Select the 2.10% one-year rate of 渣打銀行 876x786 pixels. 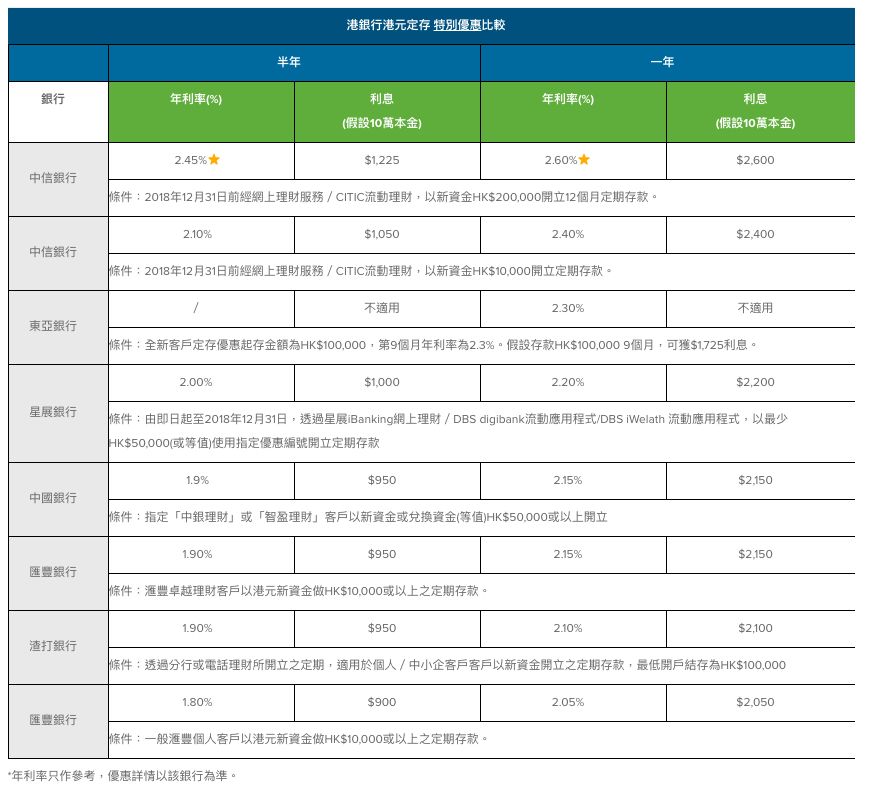pyautogui.click(x=573, y=629)
